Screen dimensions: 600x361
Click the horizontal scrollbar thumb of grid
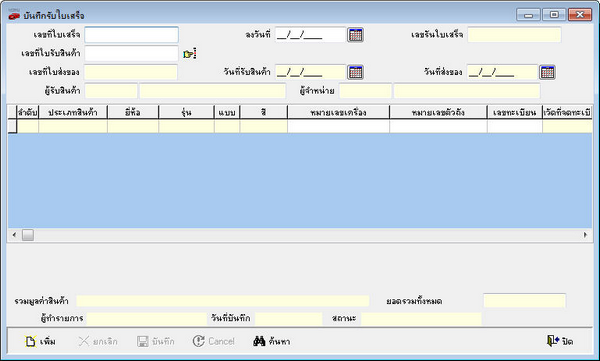28,235
